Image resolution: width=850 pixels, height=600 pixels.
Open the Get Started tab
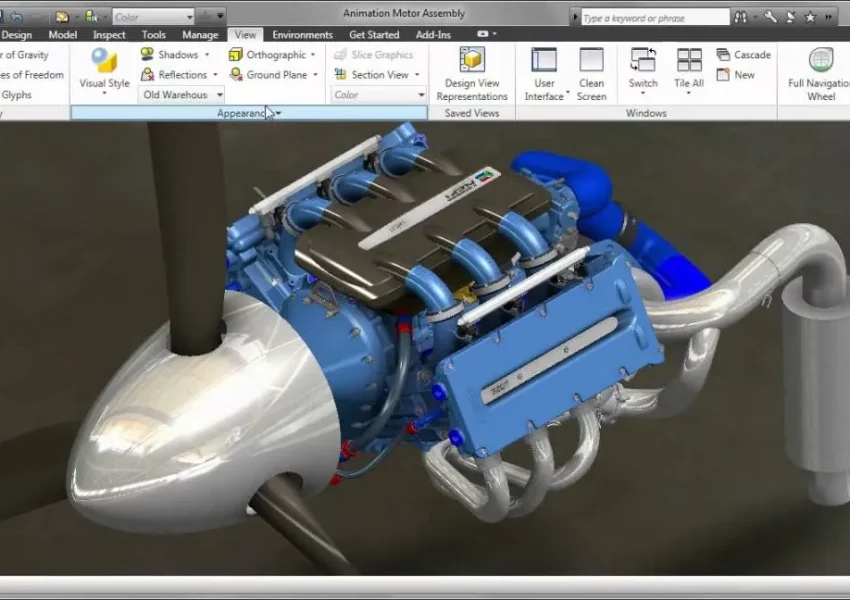tap(374, 35)
